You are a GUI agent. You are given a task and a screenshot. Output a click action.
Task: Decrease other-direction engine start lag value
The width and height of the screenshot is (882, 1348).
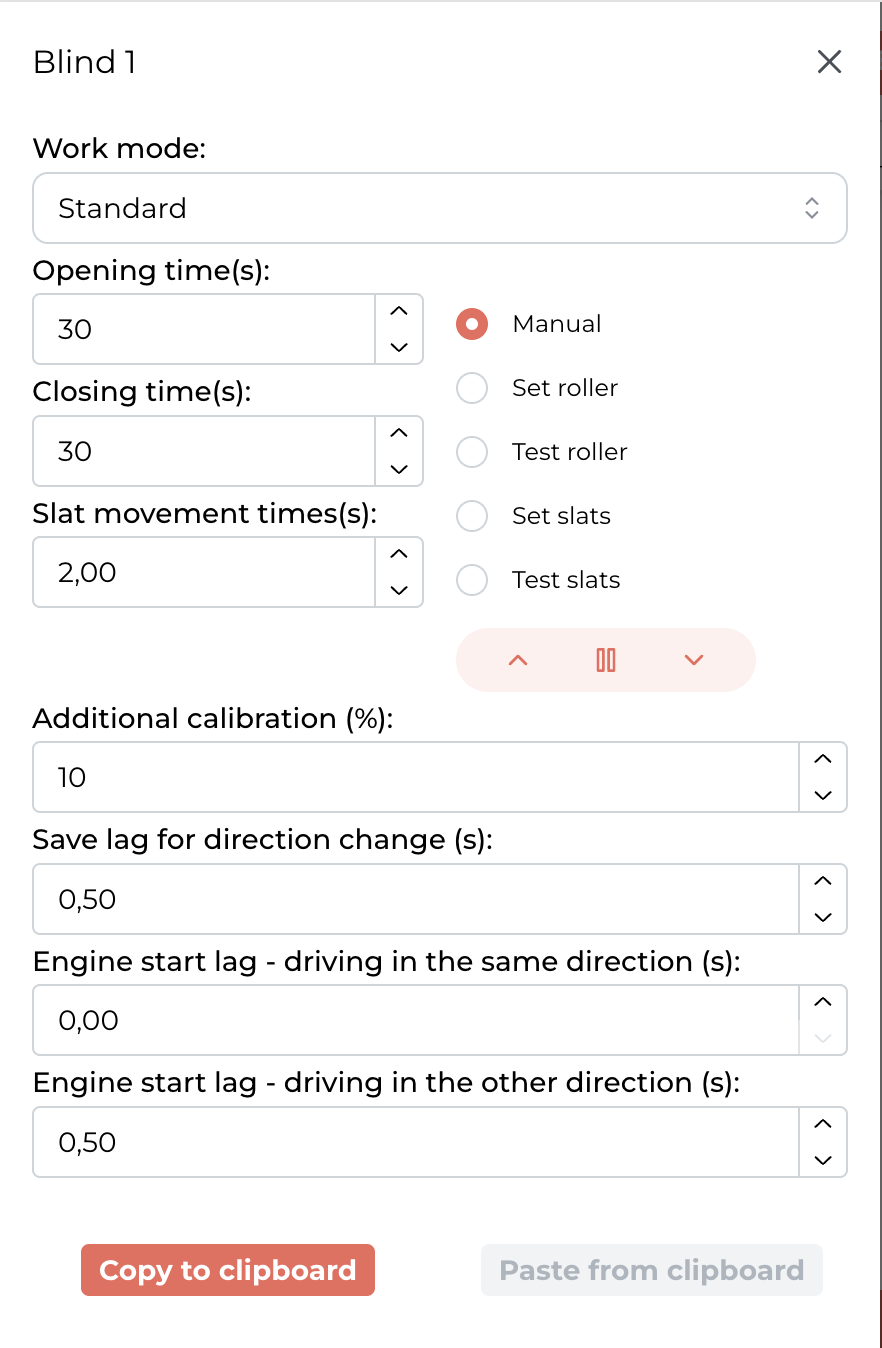[823, 1160]
